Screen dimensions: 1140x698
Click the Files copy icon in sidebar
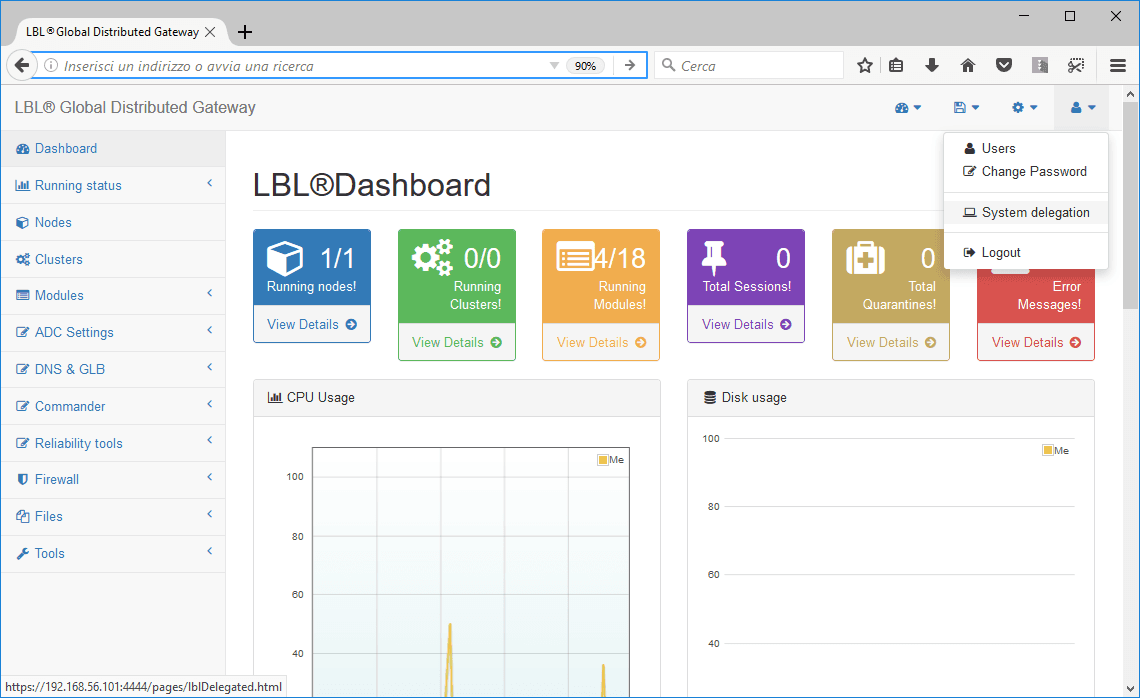pyautogui.click(x=23, y=517)
